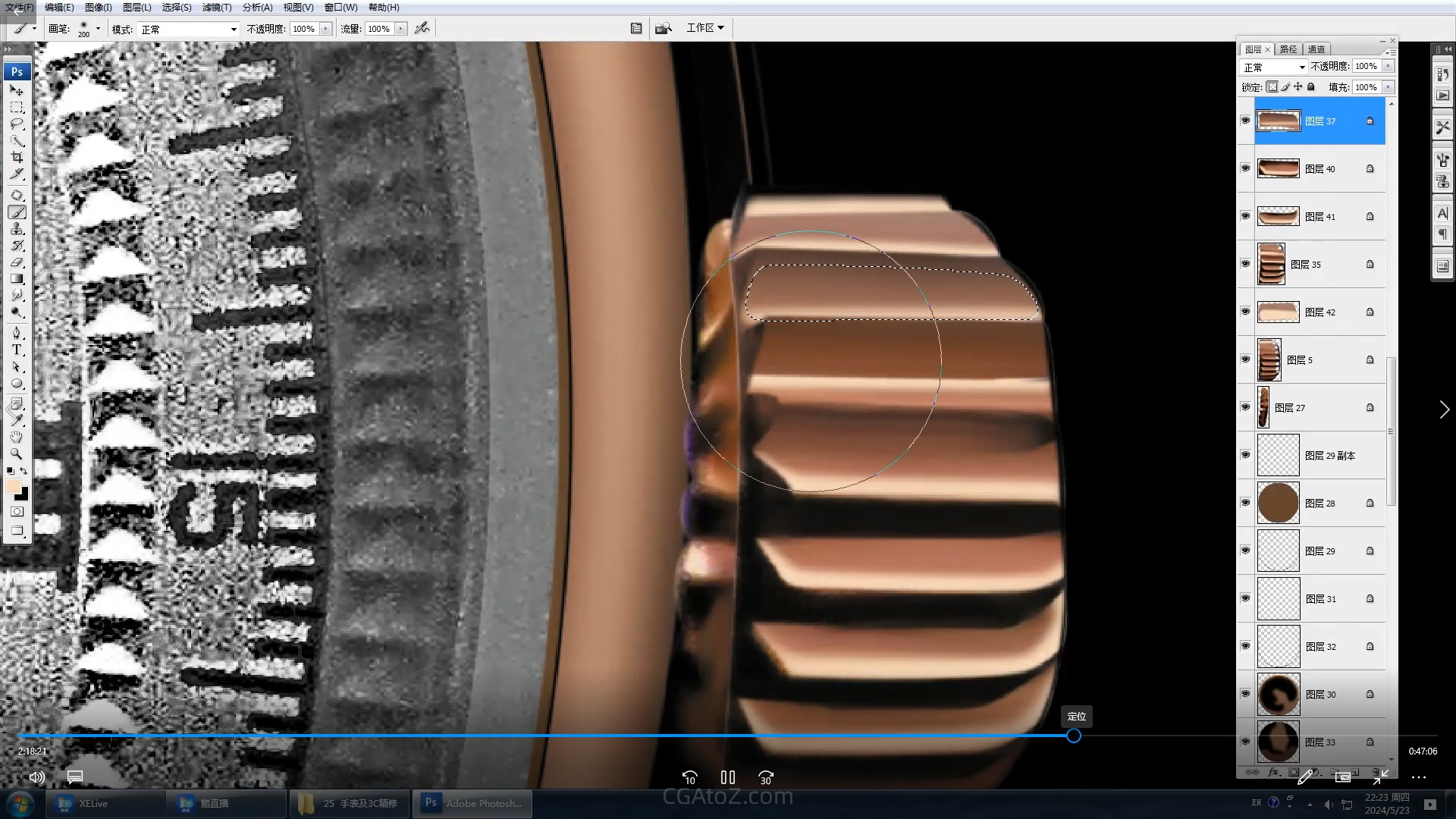Select layer 42 thumbnail

(x=1278, y=312)
